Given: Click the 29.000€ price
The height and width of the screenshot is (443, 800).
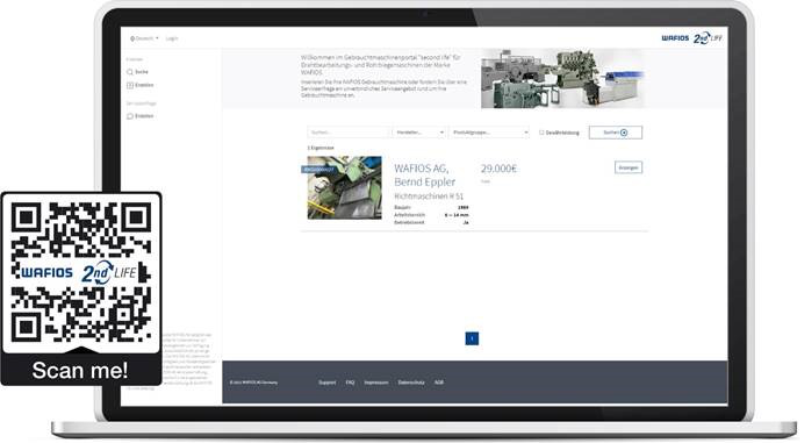Looking at the screenshot, I should pyautogui.click(x=498, y=169).
